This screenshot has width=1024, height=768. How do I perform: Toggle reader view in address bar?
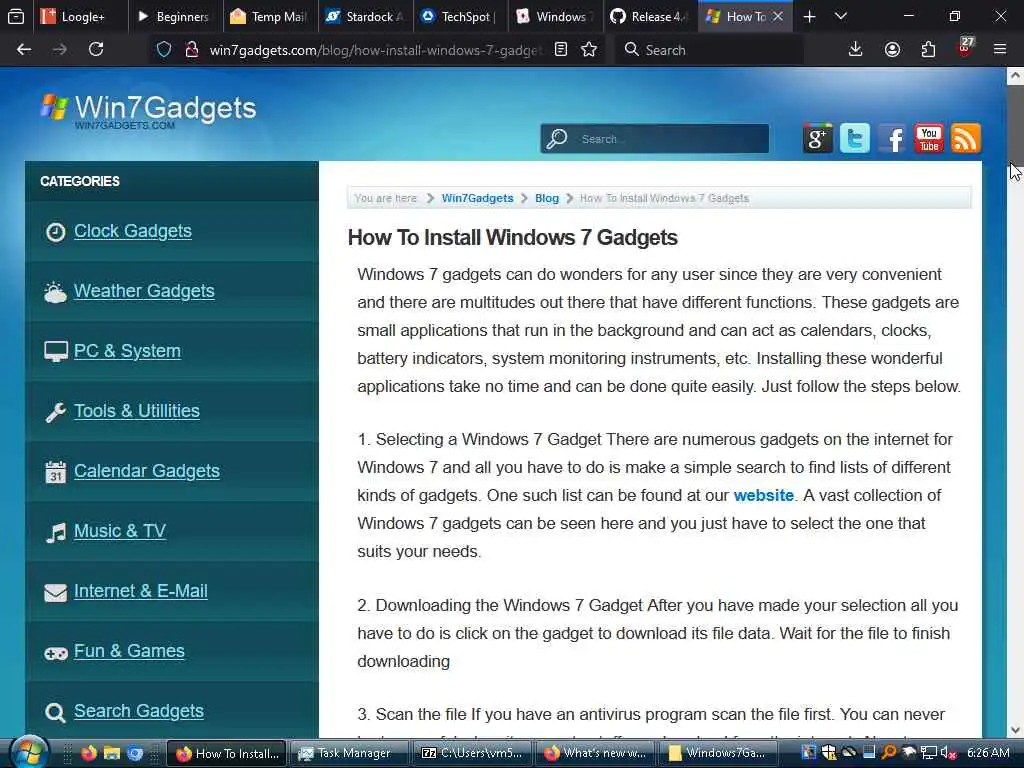pos(560,50)
